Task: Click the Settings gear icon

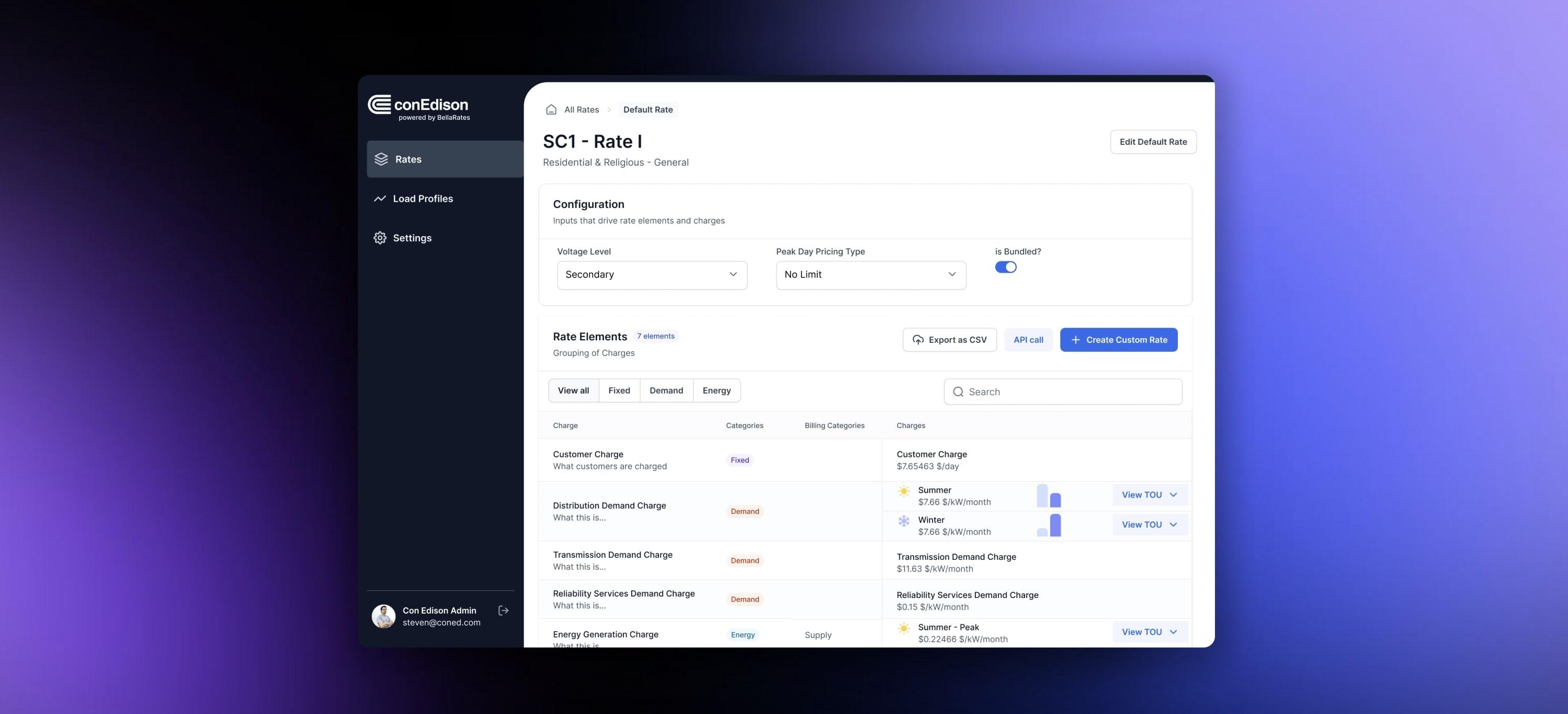Action: click(x=380, y=238)
